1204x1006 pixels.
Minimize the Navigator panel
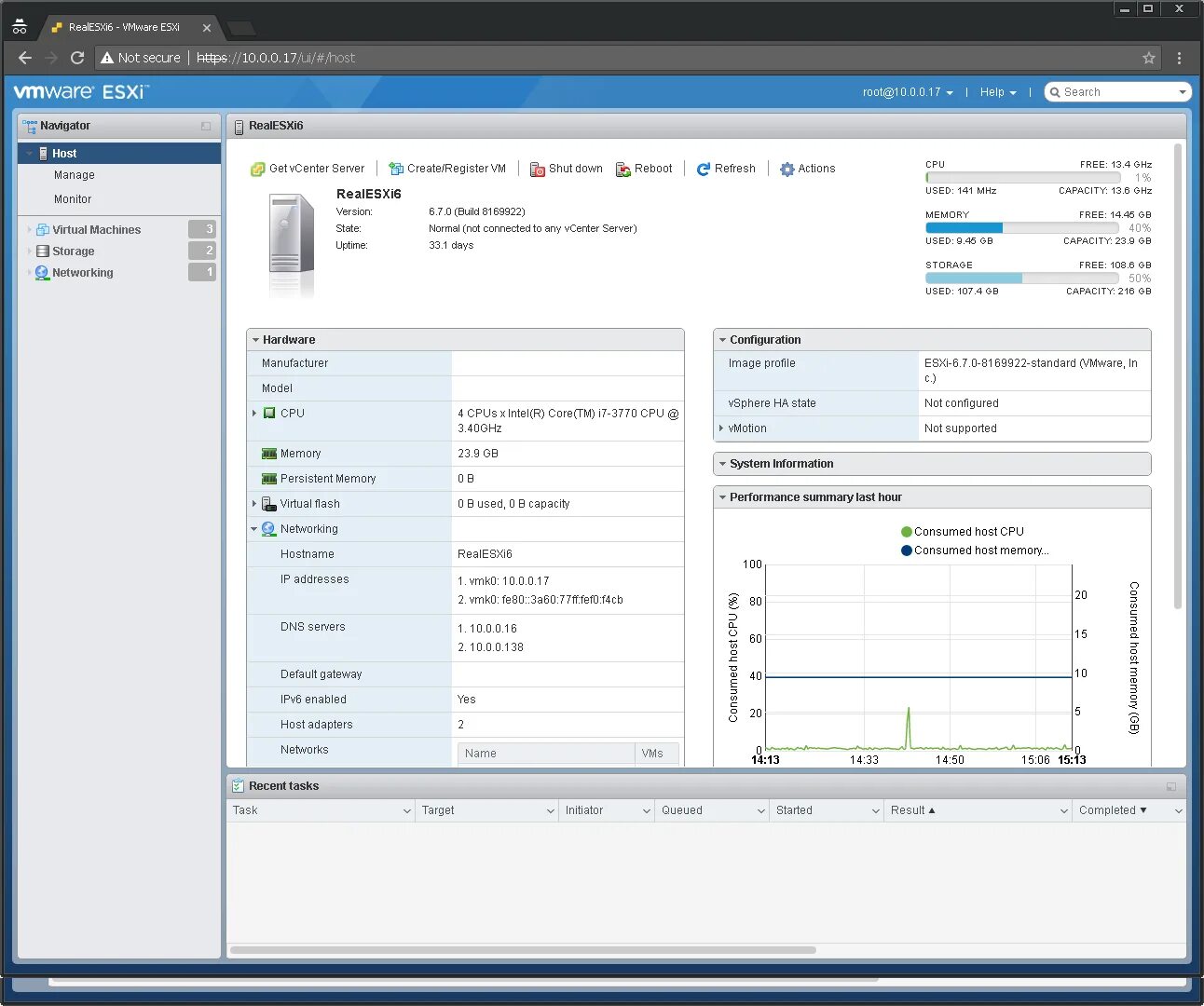206,126
